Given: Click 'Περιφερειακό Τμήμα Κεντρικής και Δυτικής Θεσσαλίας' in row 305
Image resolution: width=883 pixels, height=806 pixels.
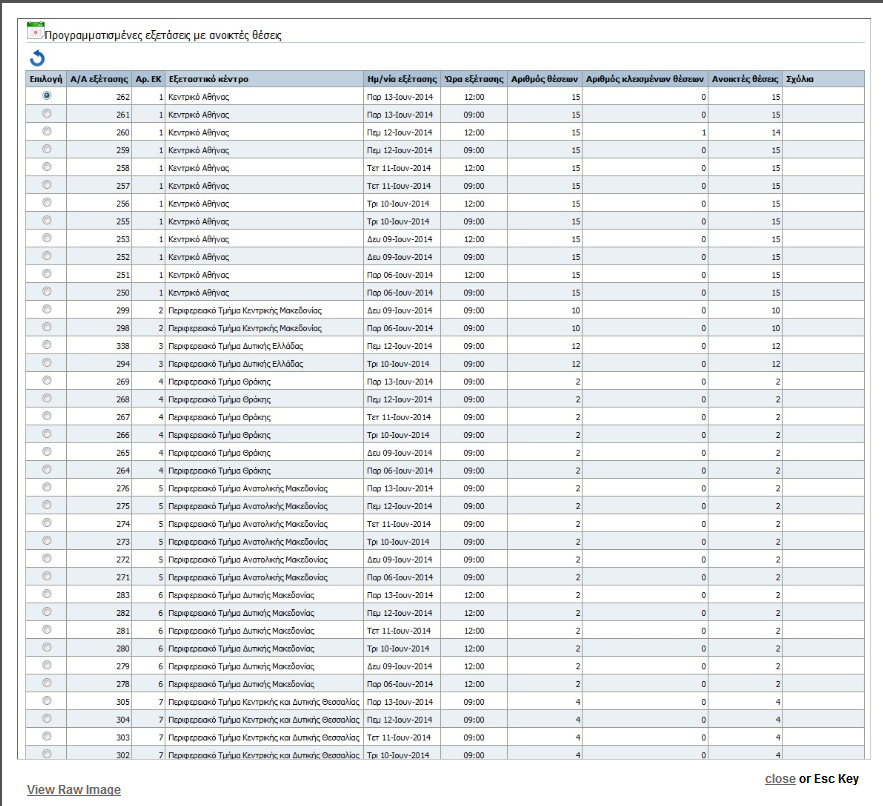Looking at the screenshot, I should coord(264,702).
